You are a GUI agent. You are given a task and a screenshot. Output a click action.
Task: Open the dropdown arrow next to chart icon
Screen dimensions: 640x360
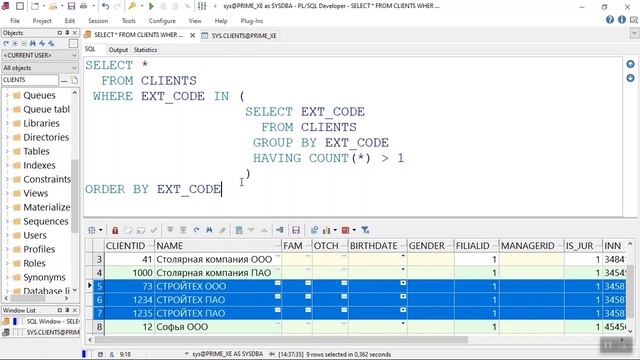tap(335, 230)
